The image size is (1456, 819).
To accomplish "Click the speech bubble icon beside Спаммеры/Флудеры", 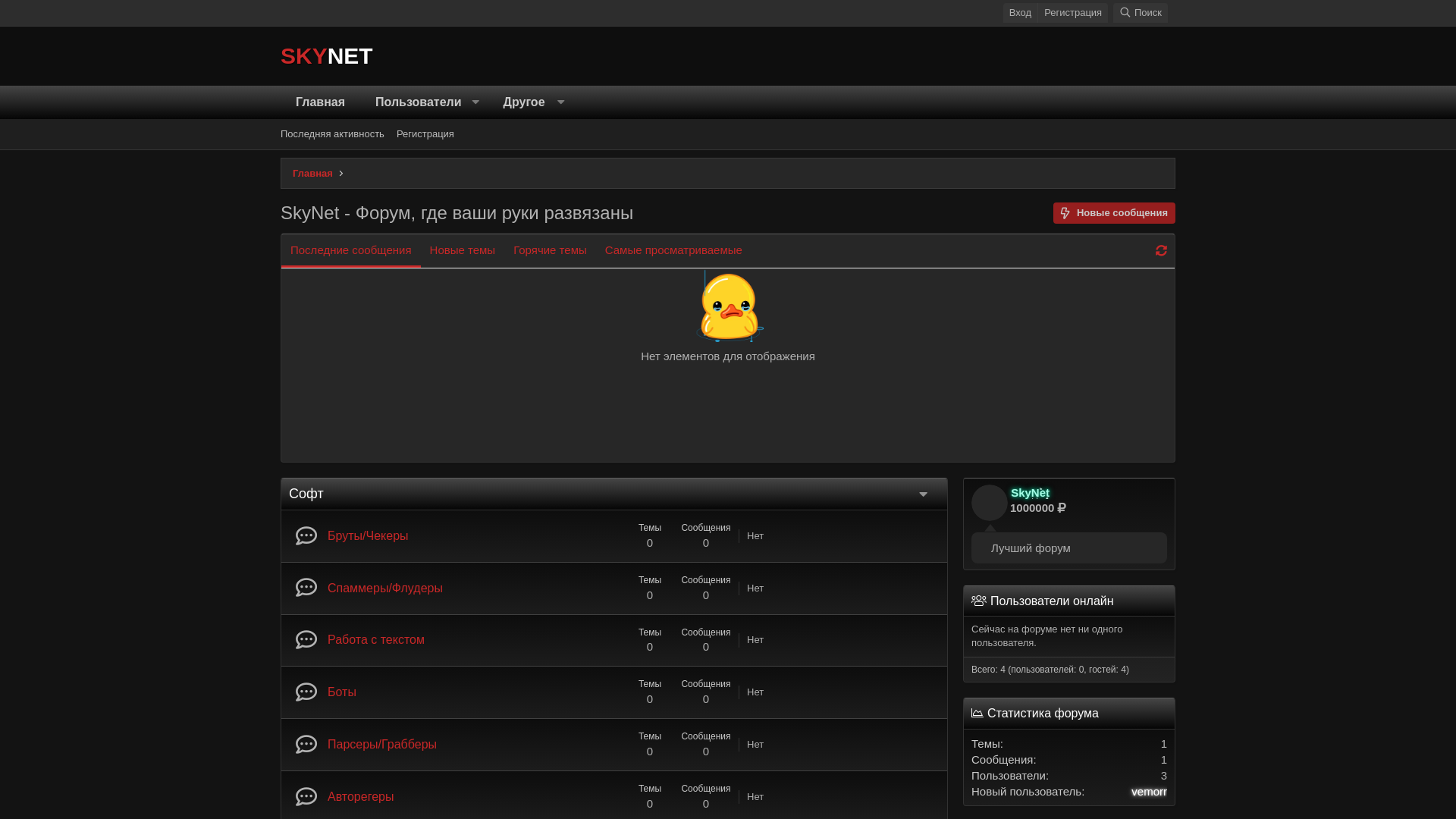I will (x=306, y=588).
